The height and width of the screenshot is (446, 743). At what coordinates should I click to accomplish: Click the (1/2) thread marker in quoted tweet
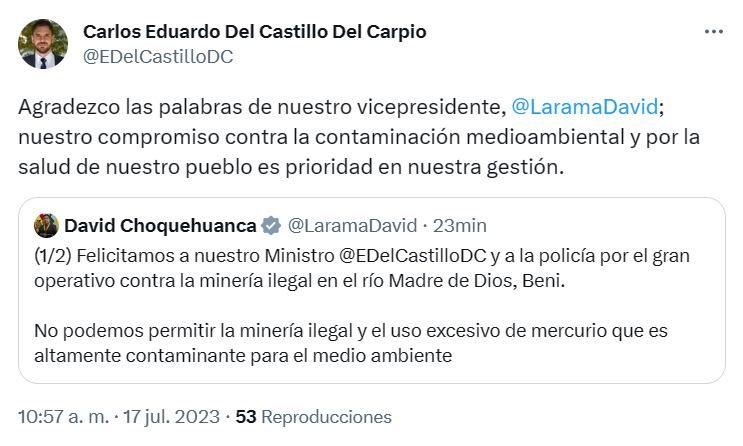(x=51, y=255)
